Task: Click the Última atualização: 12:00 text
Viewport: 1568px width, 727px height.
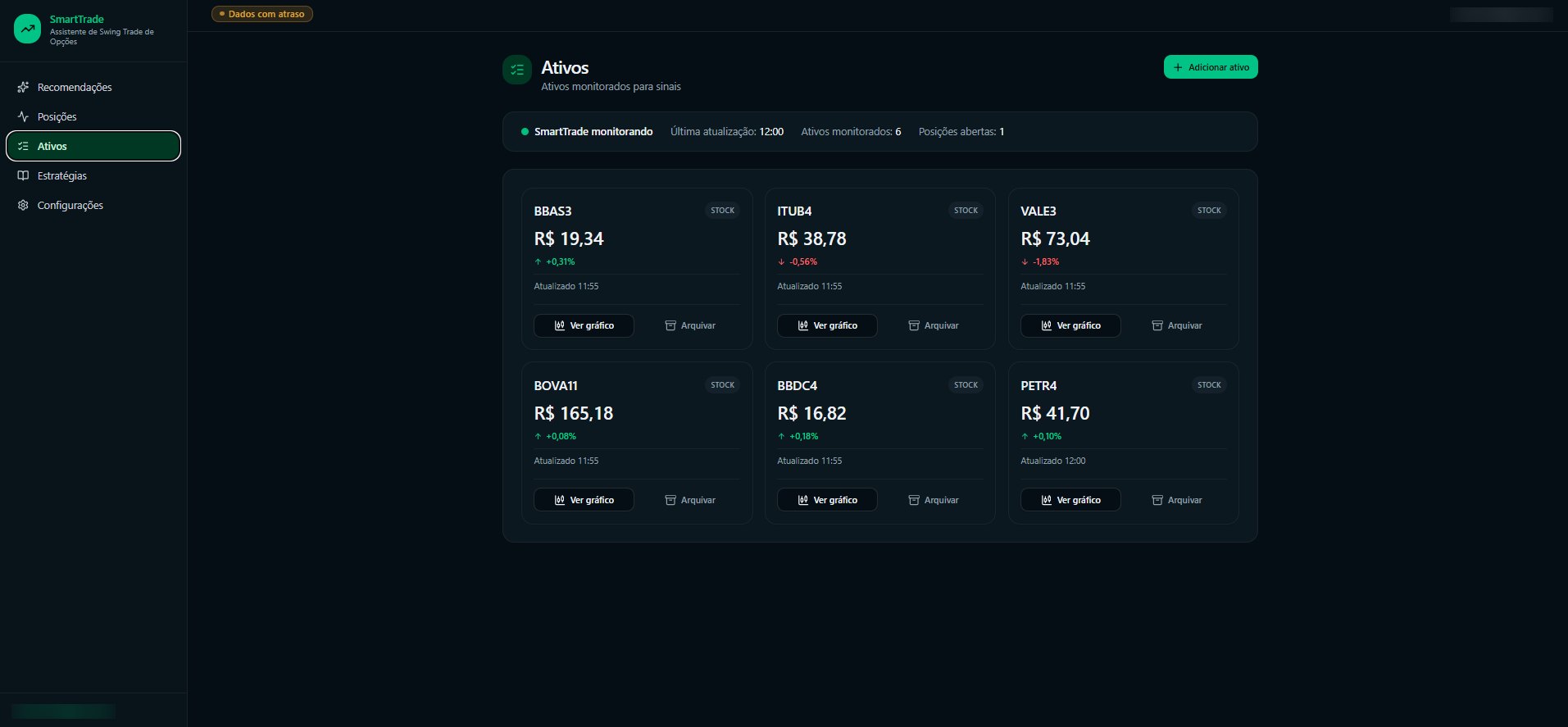Action: pyautogui.click(x=727, y=132)
